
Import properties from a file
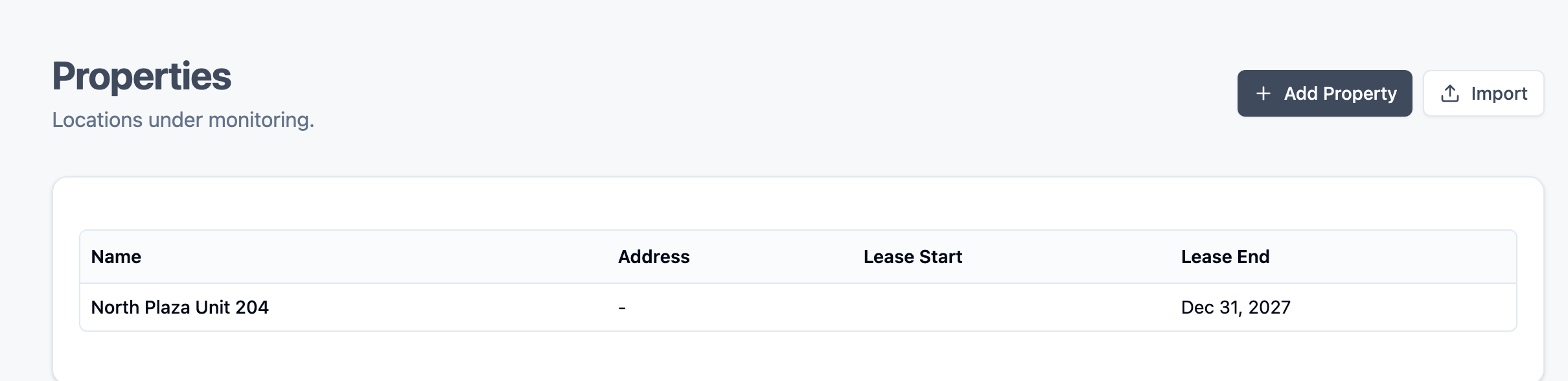click(1484, 93)
